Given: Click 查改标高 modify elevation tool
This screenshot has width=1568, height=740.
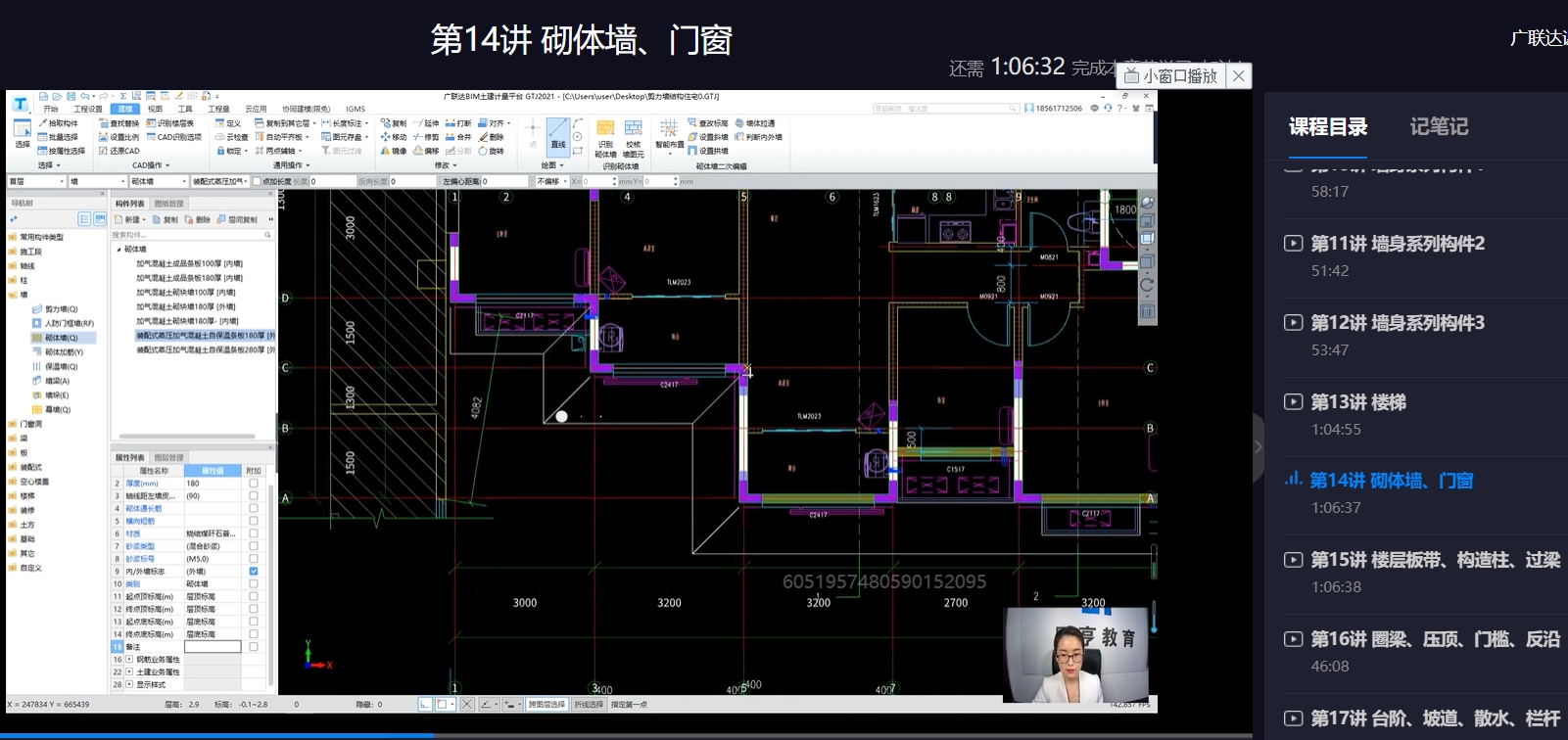Looking at the screenshot, I should [x=708, y=123].
